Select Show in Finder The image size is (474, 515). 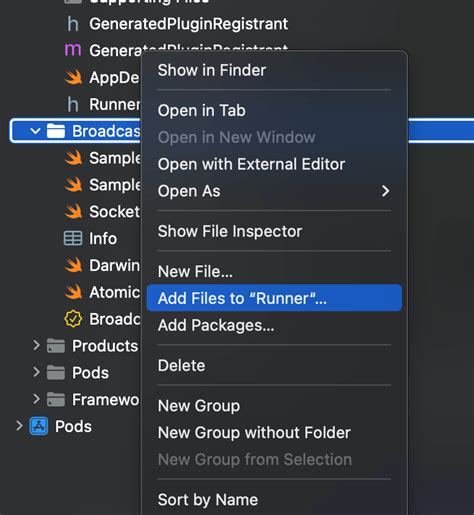tap(212, 70)
